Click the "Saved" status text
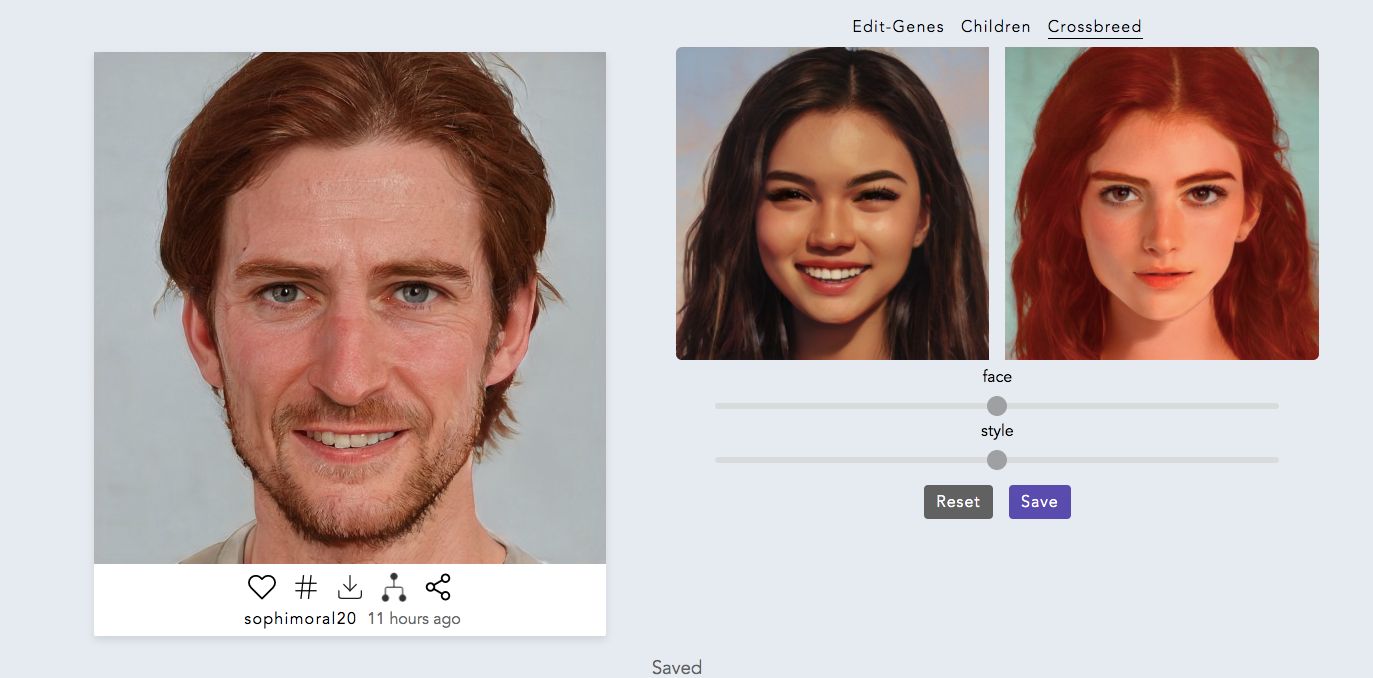 (677, 667)
